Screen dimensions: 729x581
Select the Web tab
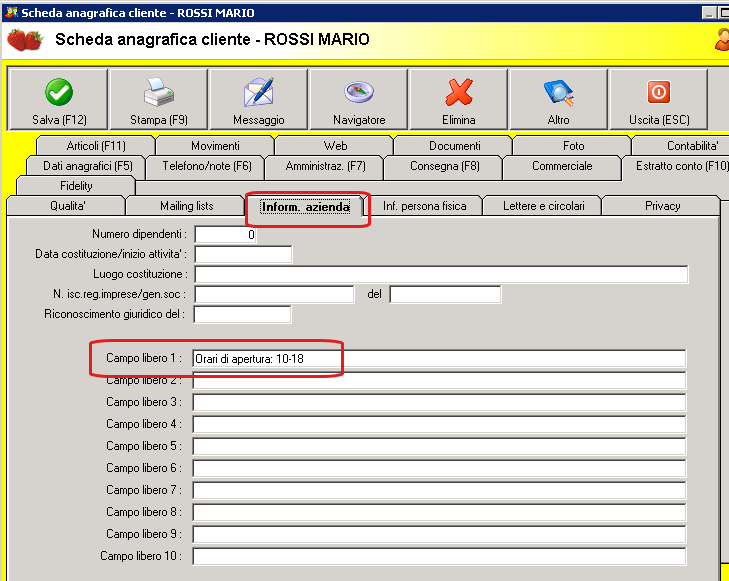pyautogui.click(x=335, y=146)
